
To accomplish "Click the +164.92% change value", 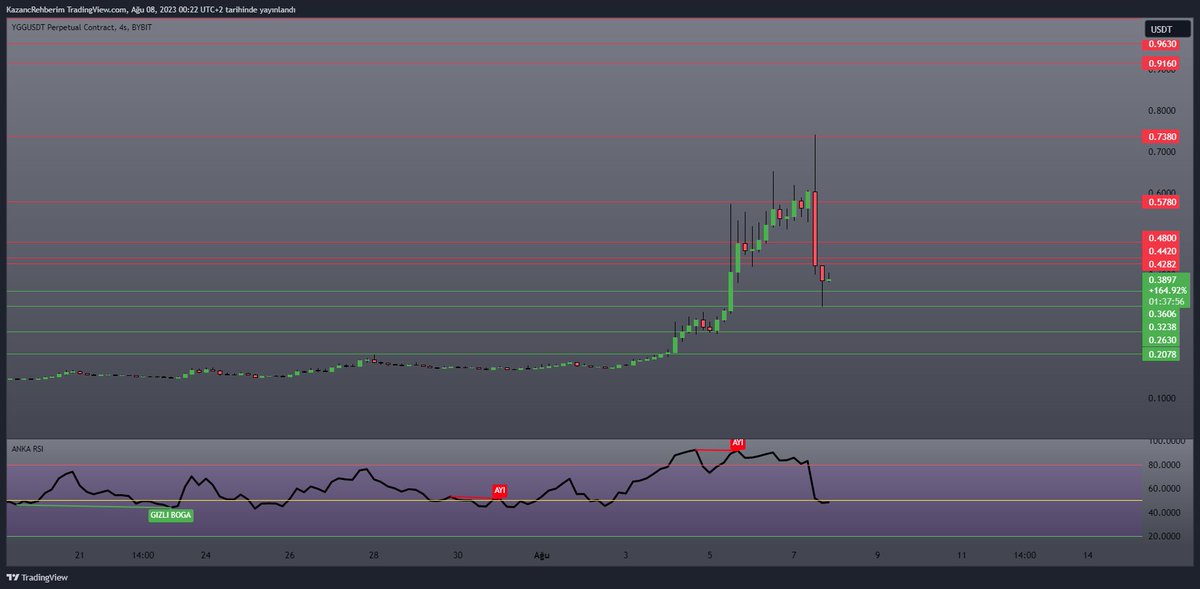I will point(1165,290).
